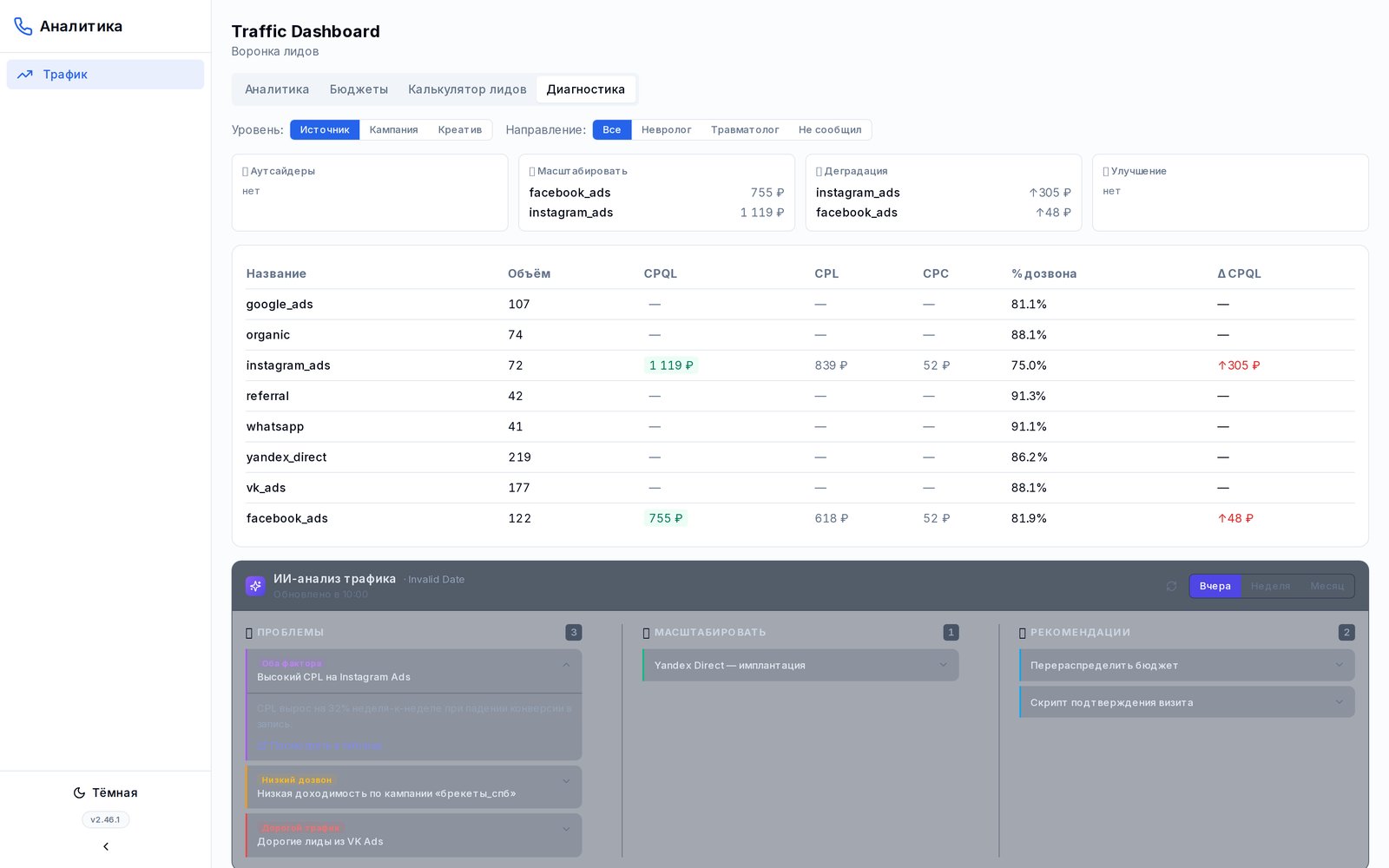
Task: Click the trend arrow icon next to Трафик
Action: click(x=25, y=75)
